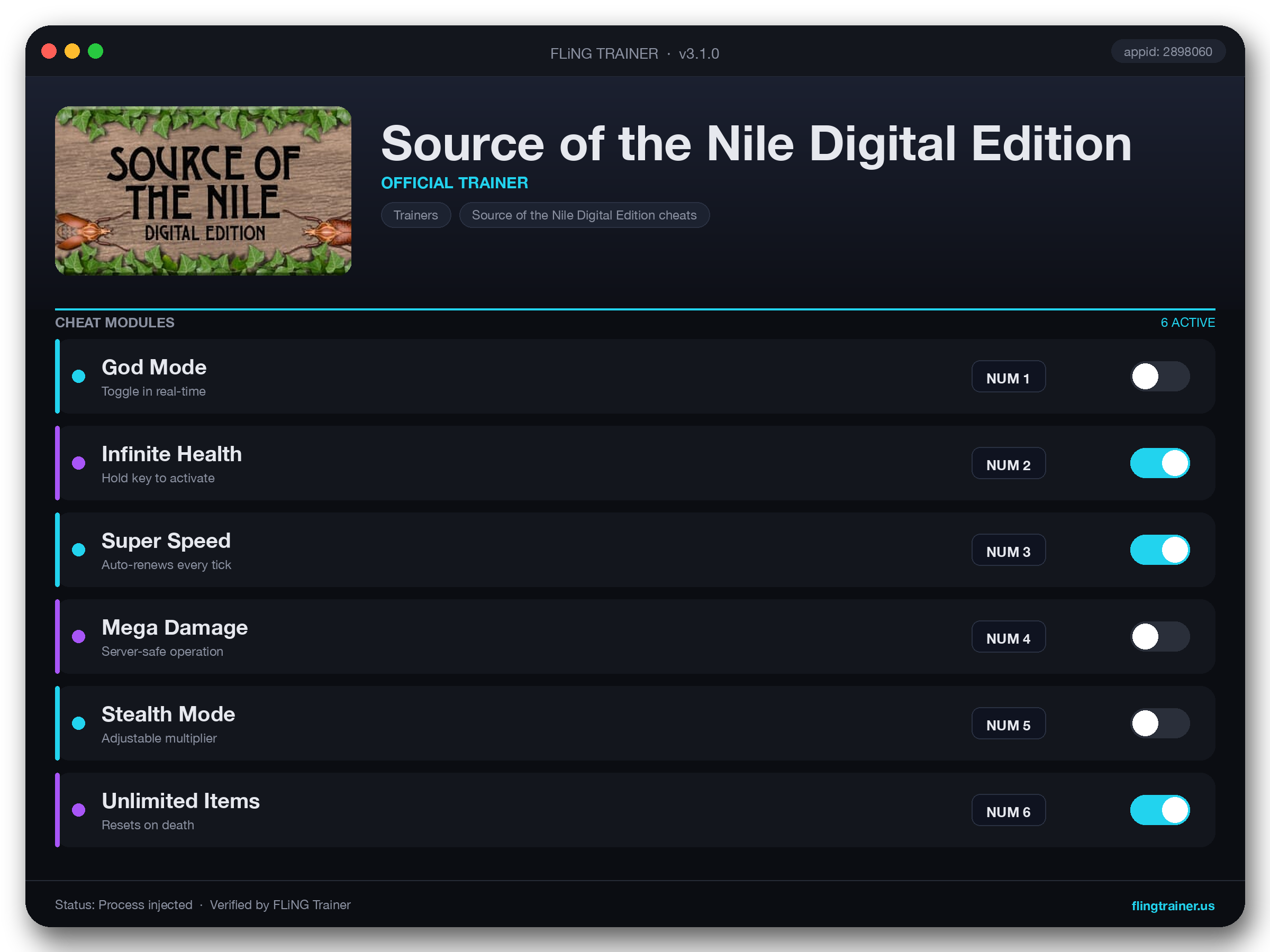Screen dimensions: 1270x952
Task: Turn off the Infinite Health switch
Action: click(x=1160, y=463)
